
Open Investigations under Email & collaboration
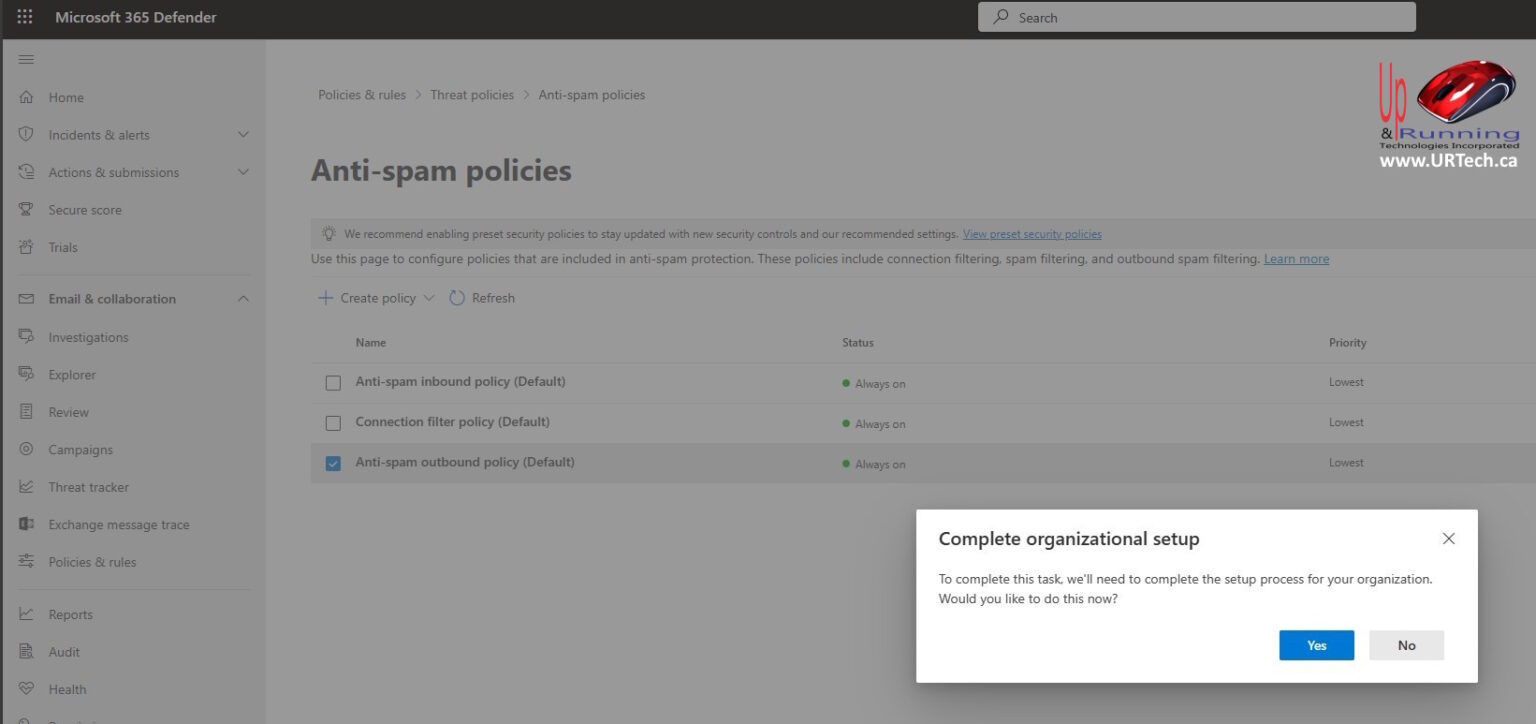(x=88, y=337)
